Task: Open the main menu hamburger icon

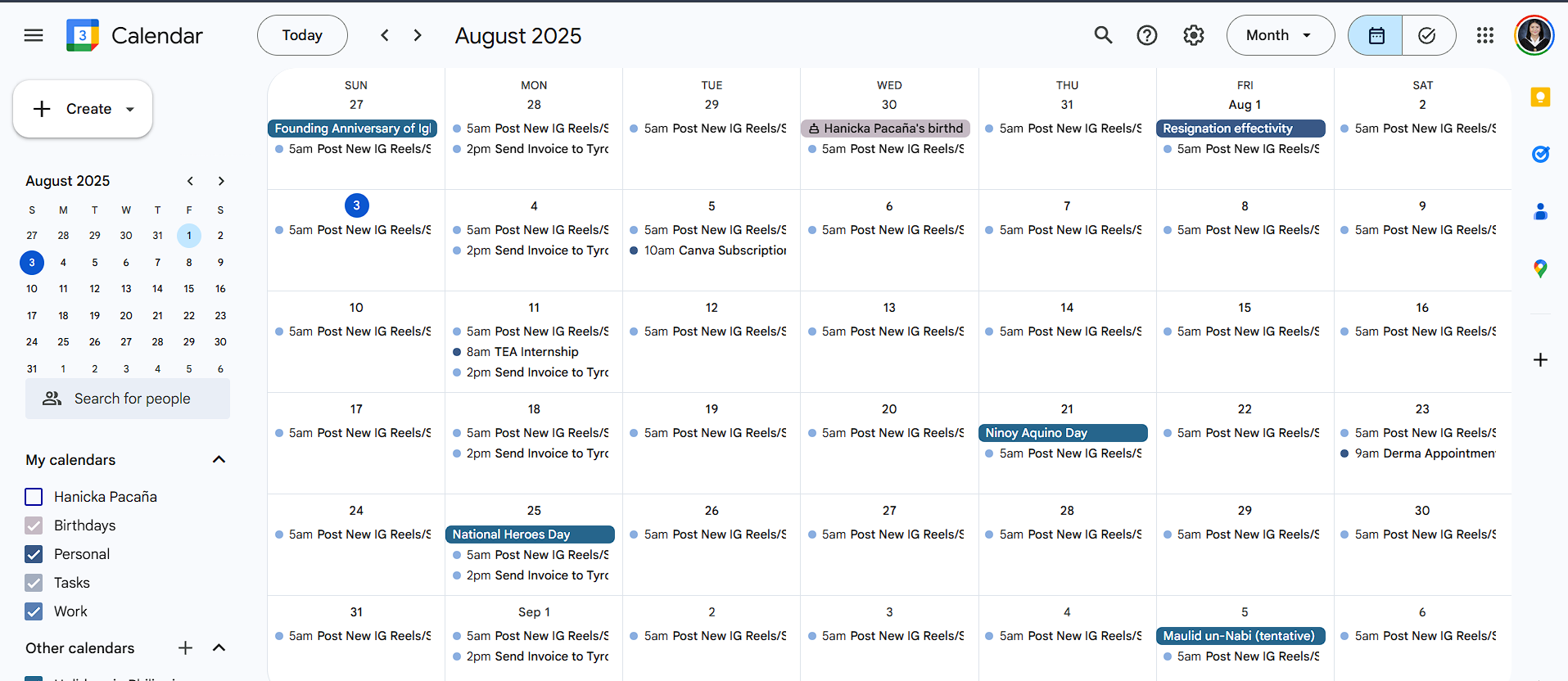Action: [34, 35]
